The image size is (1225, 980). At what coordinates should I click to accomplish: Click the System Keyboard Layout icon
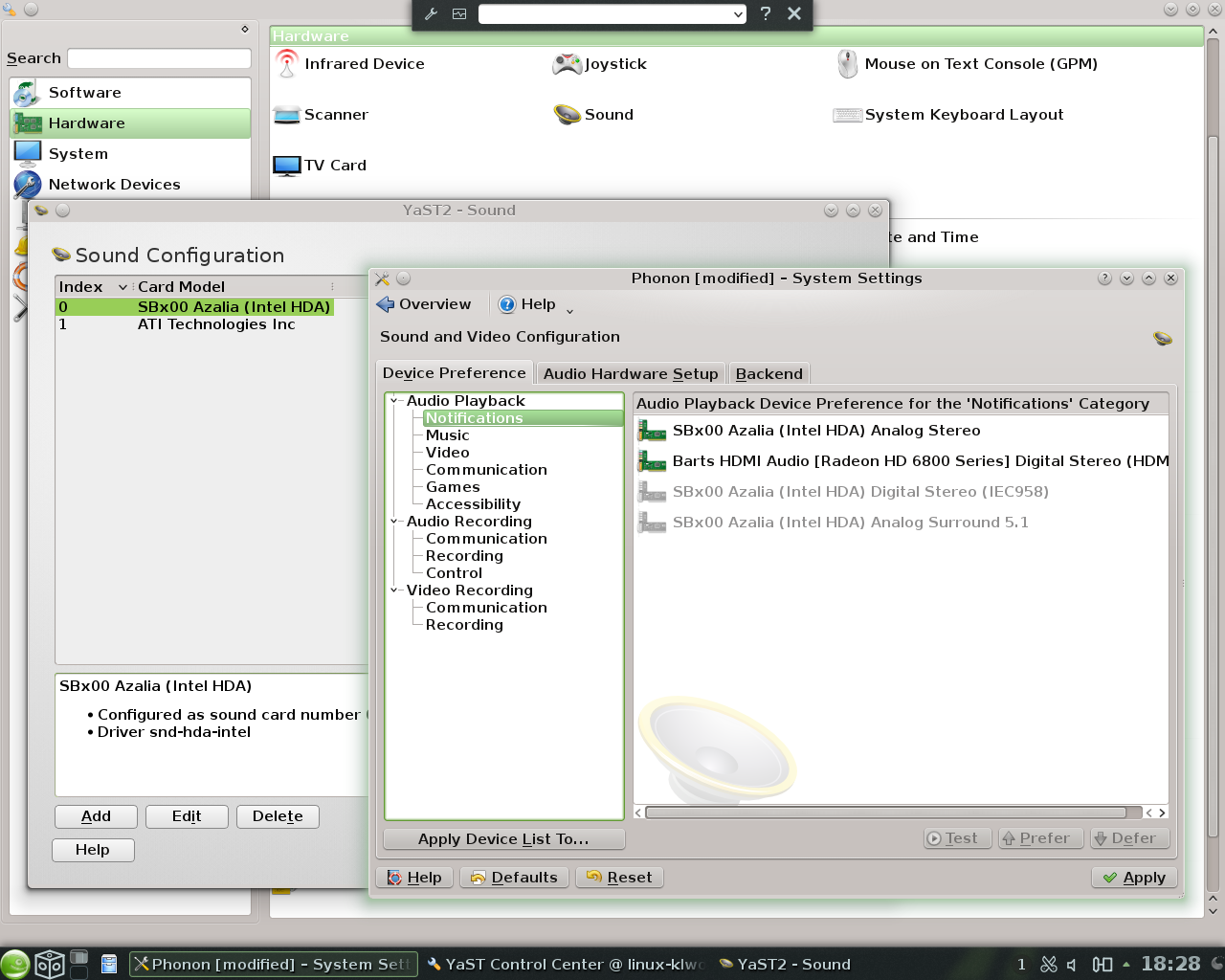848,115
